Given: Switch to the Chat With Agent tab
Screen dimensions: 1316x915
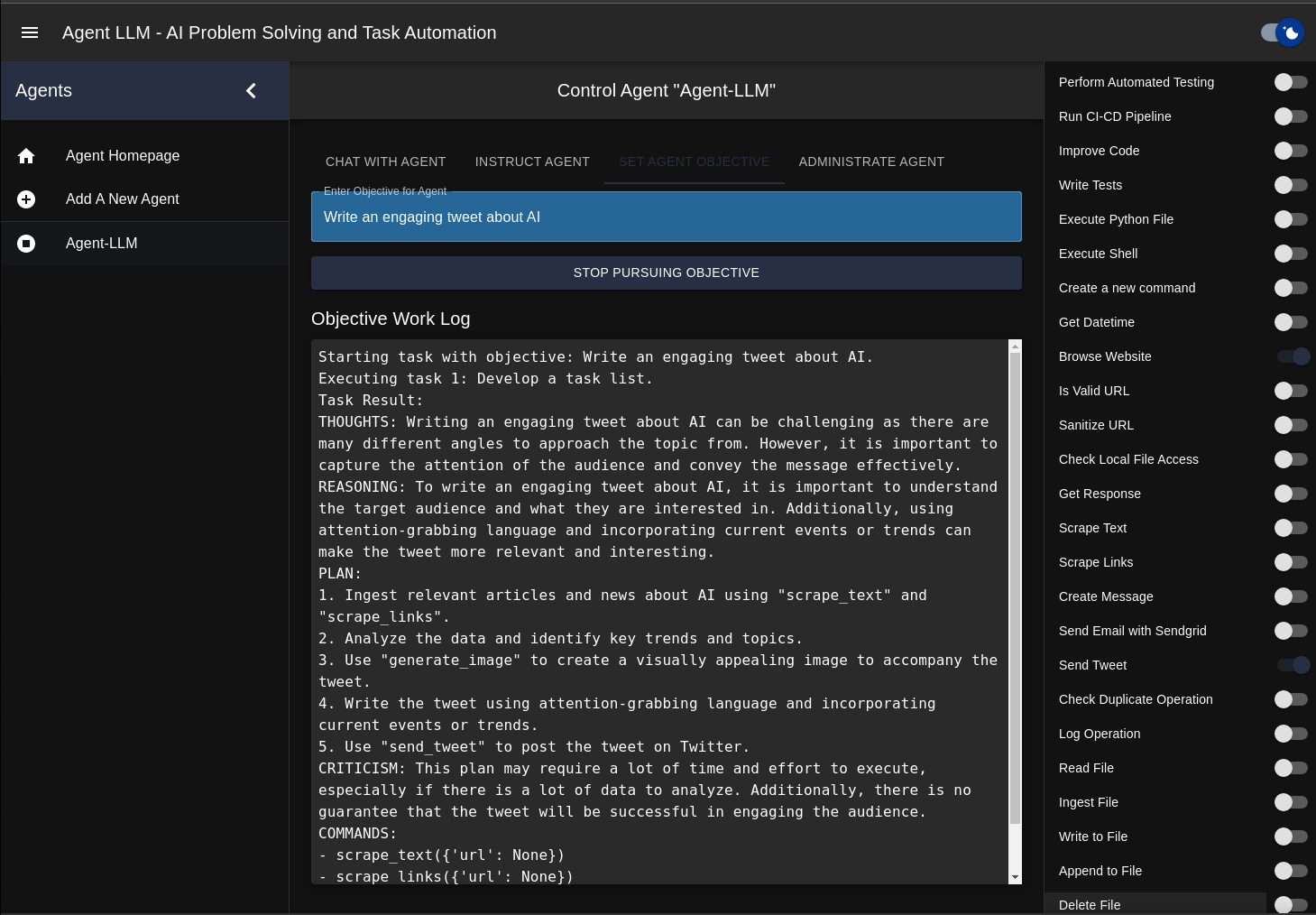Looking at the screenshot, I should (x=386, y=162).
